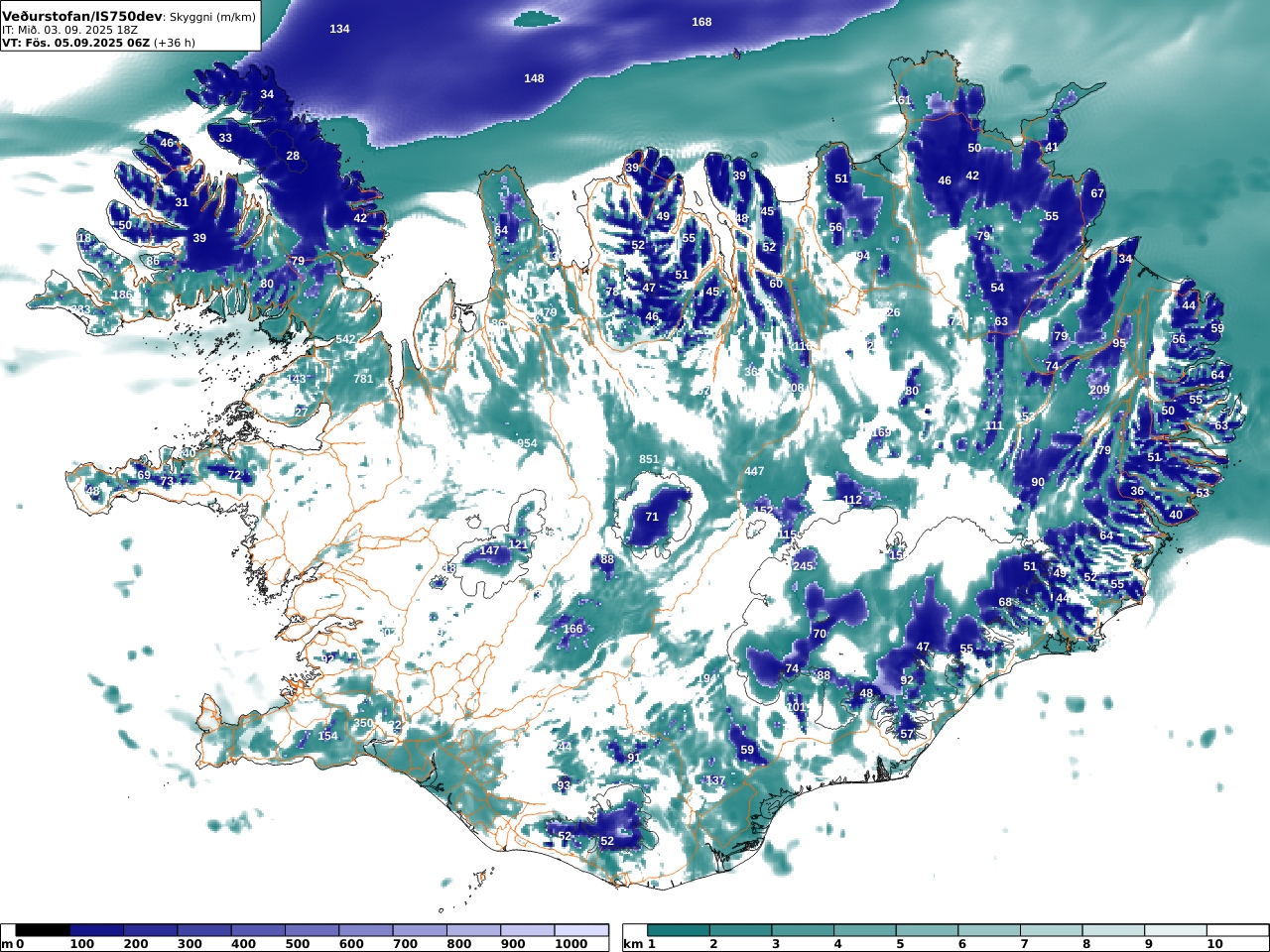1270x952 pixels.
Task: Click the 28 visibility value in the Westfjords
Action: [293, 156]
